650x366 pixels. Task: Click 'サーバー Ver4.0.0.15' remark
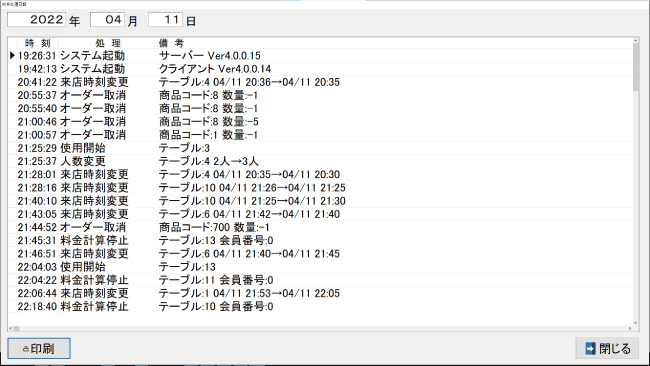tap(210, 56)
